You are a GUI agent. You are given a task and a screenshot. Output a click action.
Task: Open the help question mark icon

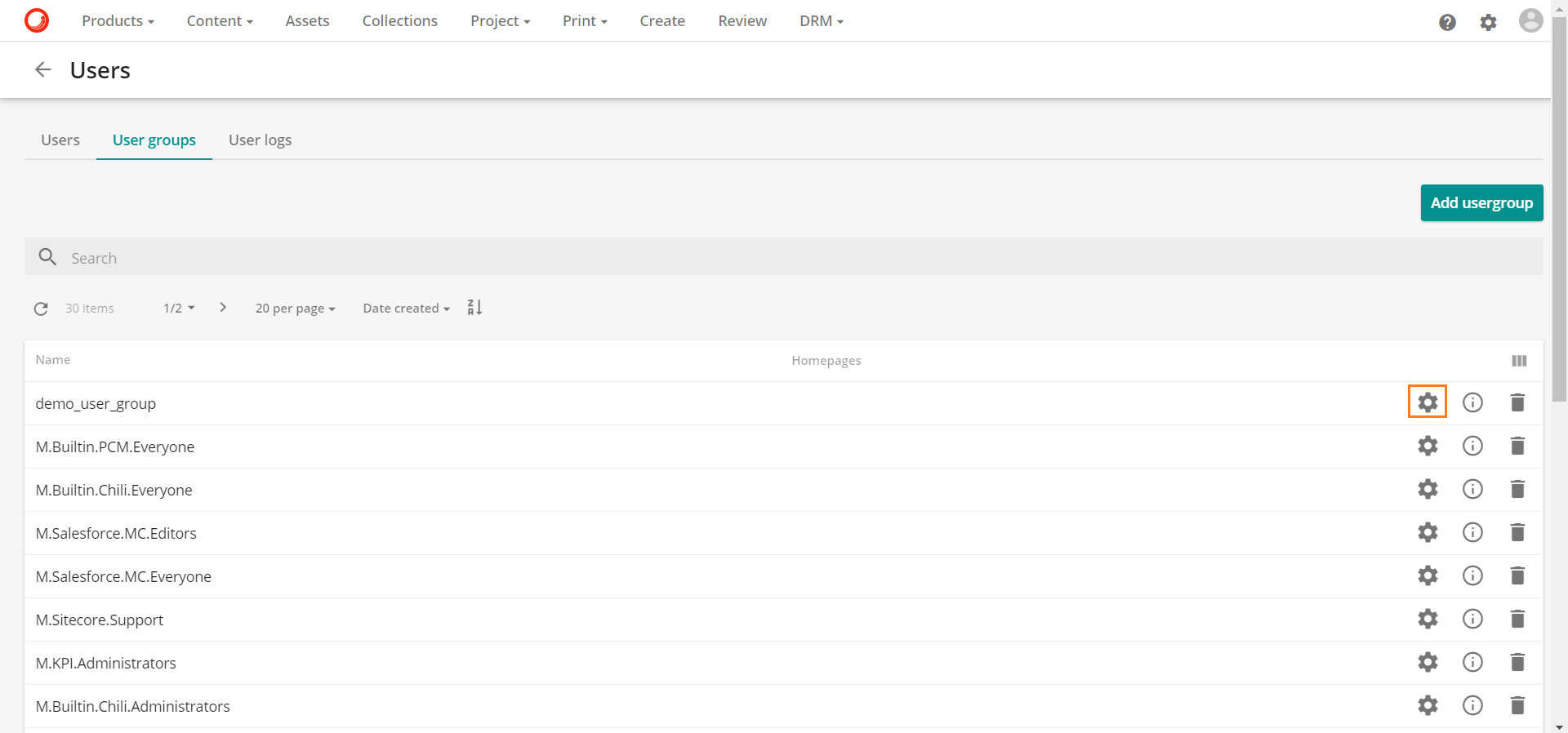[1447, 22]
